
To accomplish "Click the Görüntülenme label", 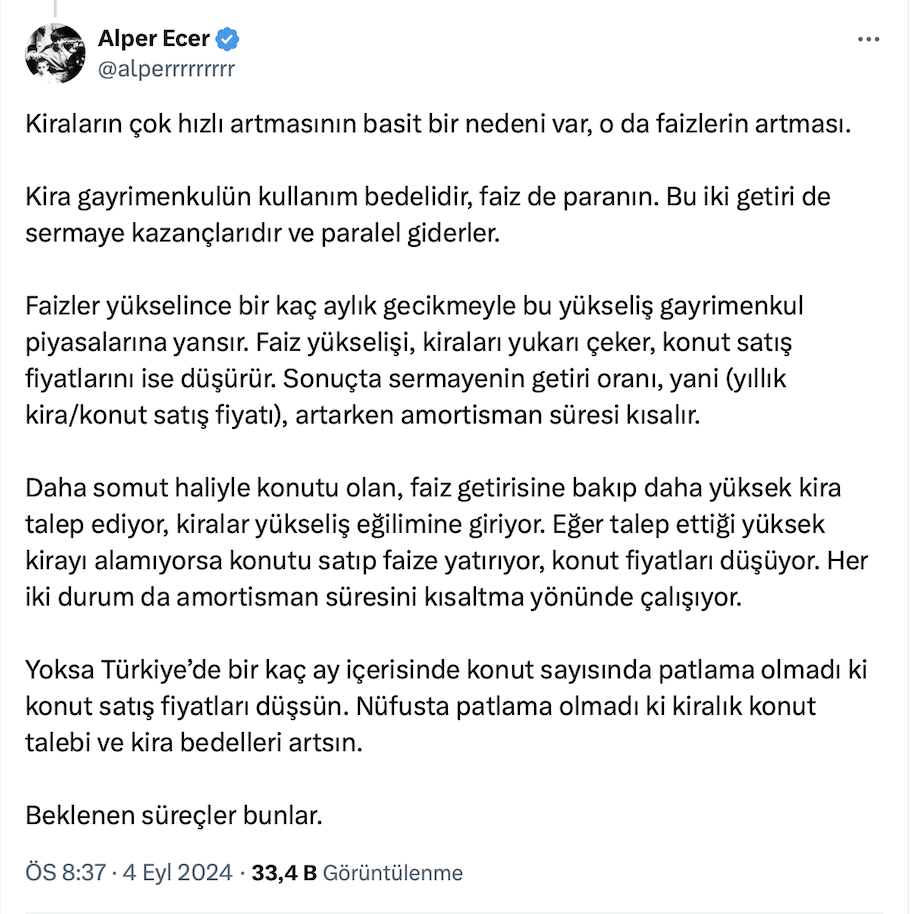I will point(393,872).
